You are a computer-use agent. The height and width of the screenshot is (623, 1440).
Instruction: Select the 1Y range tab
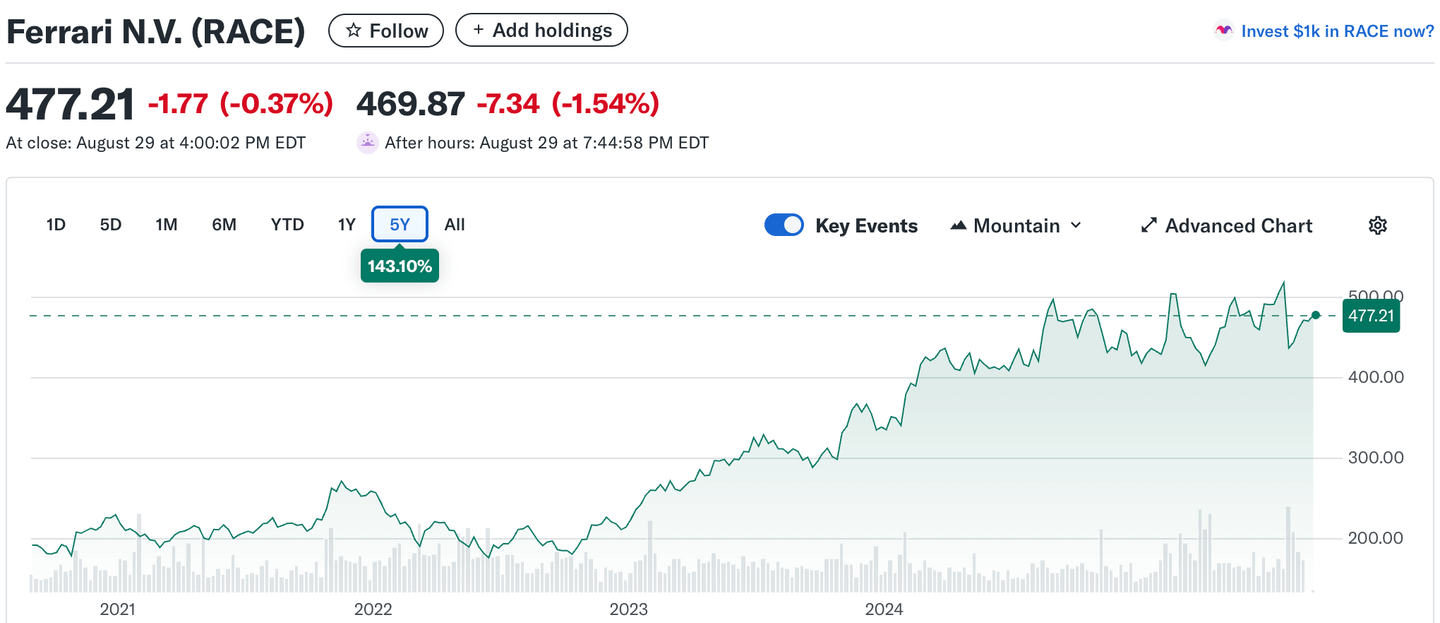point(346,224)
